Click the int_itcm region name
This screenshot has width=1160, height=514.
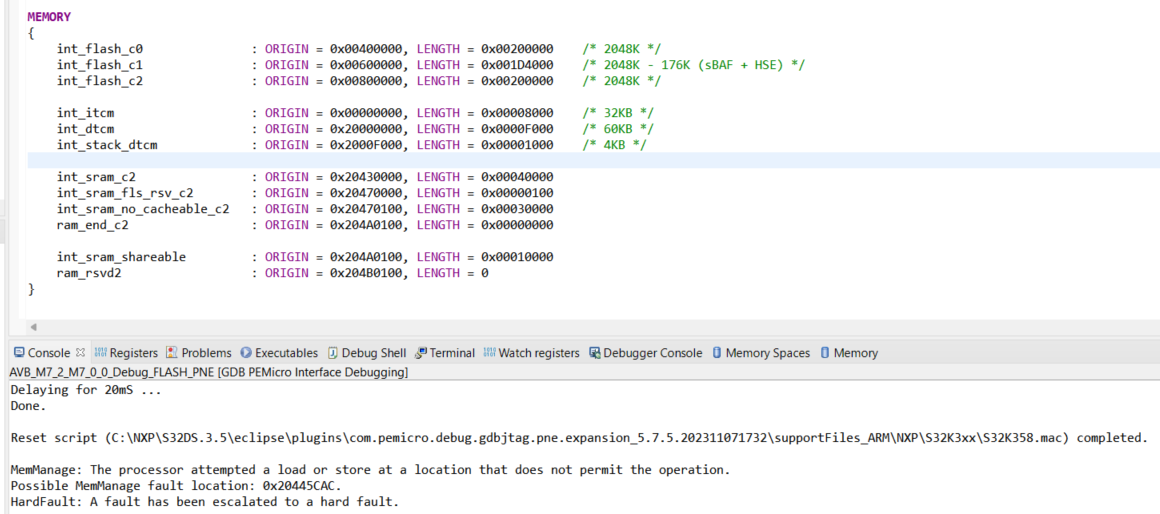tap(86, 113)
